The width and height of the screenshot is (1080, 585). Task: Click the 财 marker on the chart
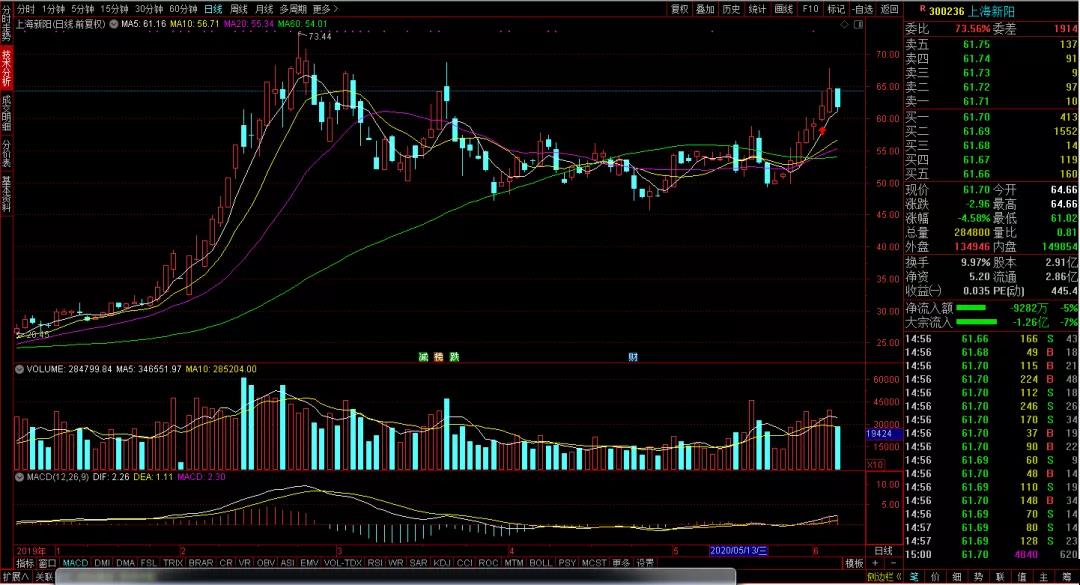(632, 357)
